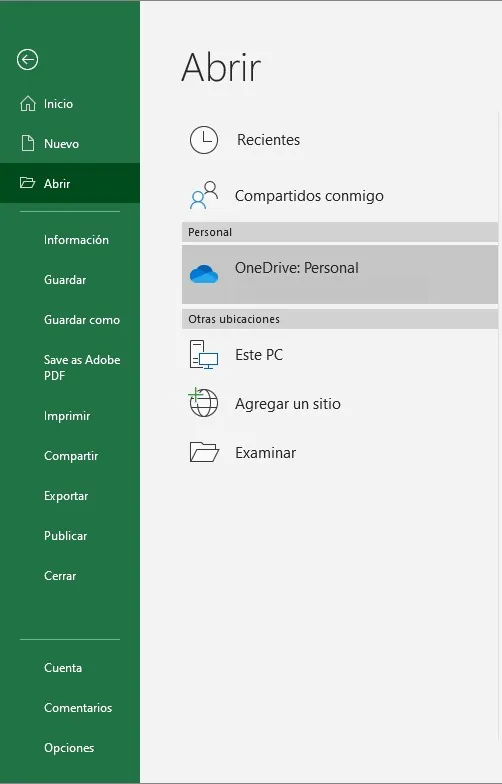Click the Abrir open folder icon

[28, 182]
